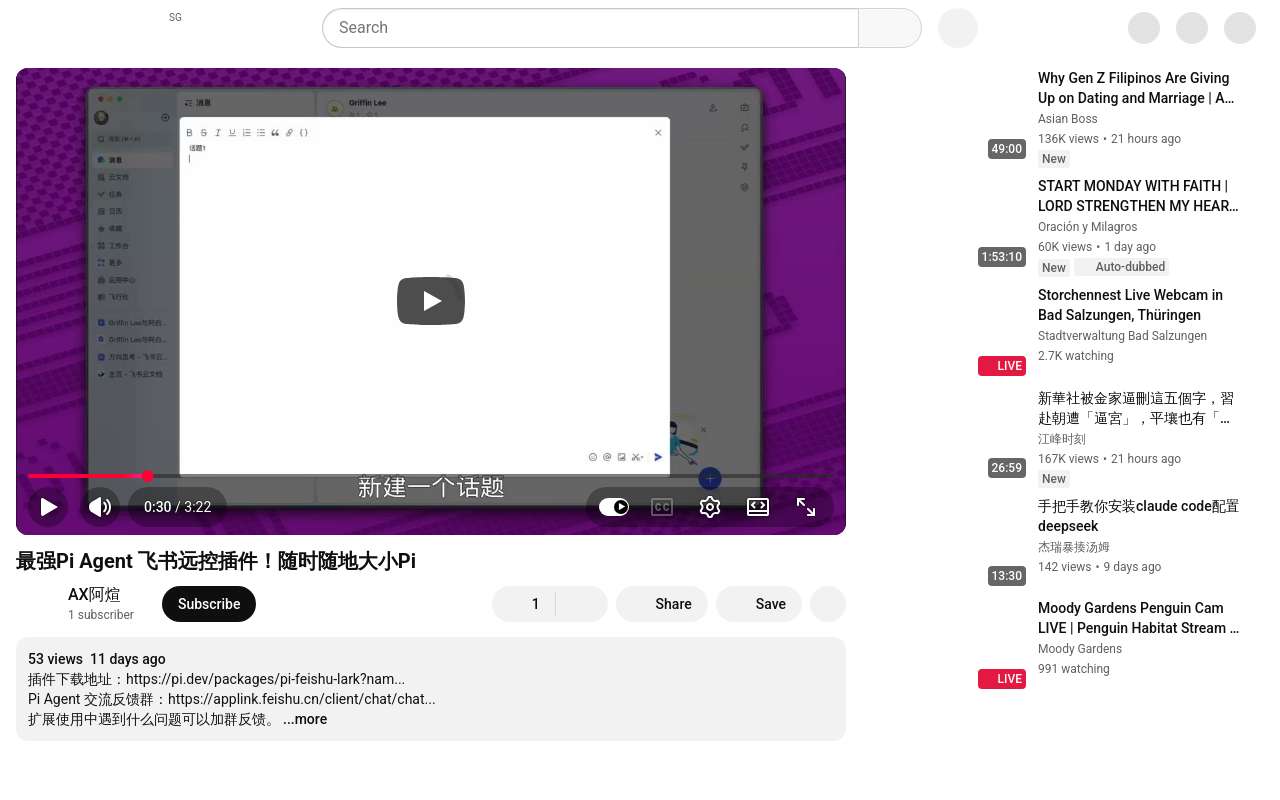Click the '53 views' count in description
The width and height of the screenshot is (1280, 800).
click(x=55, y=659)
